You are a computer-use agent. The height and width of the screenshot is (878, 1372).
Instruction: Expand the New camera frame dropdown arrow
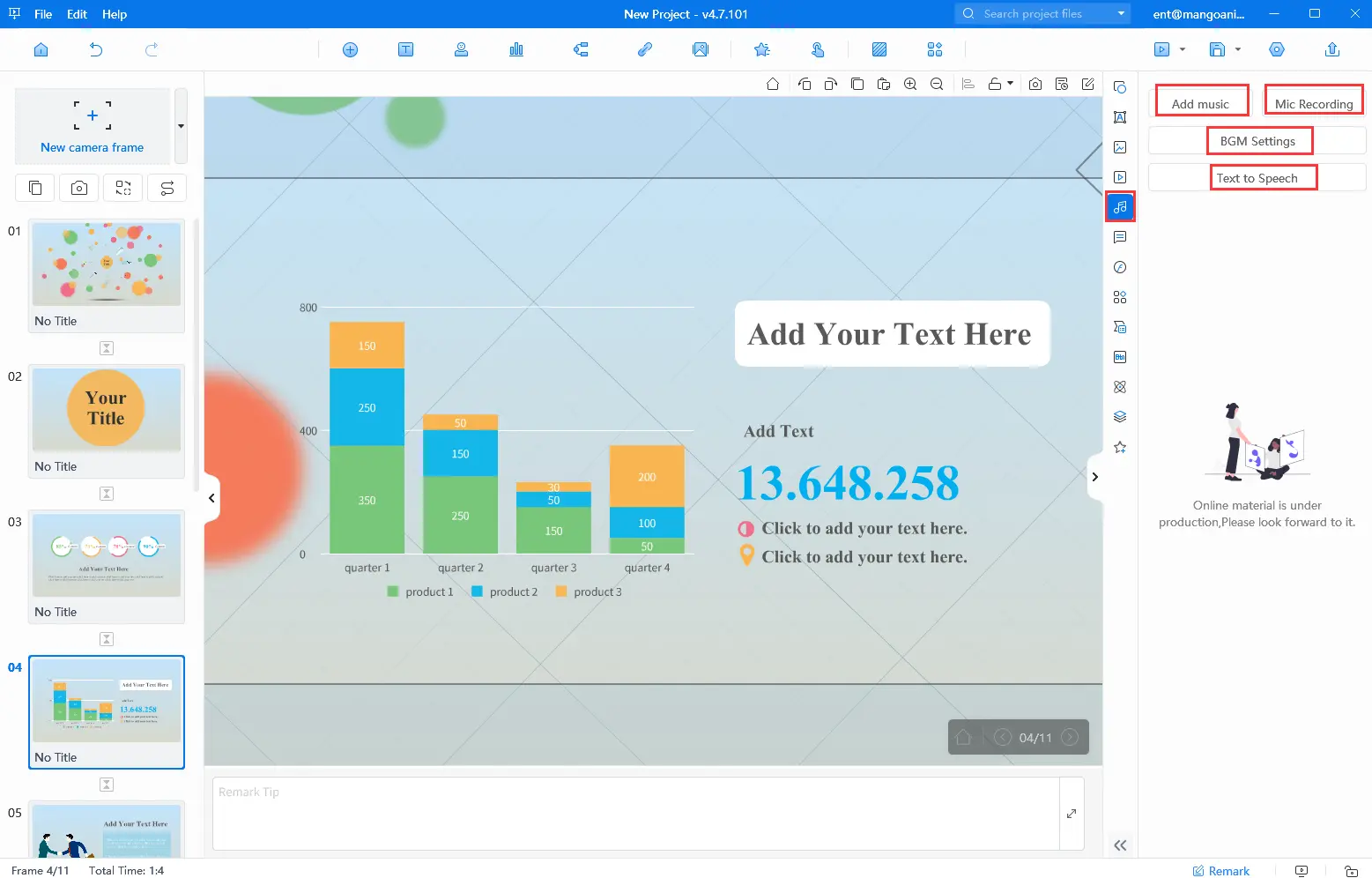pos(181,126)
